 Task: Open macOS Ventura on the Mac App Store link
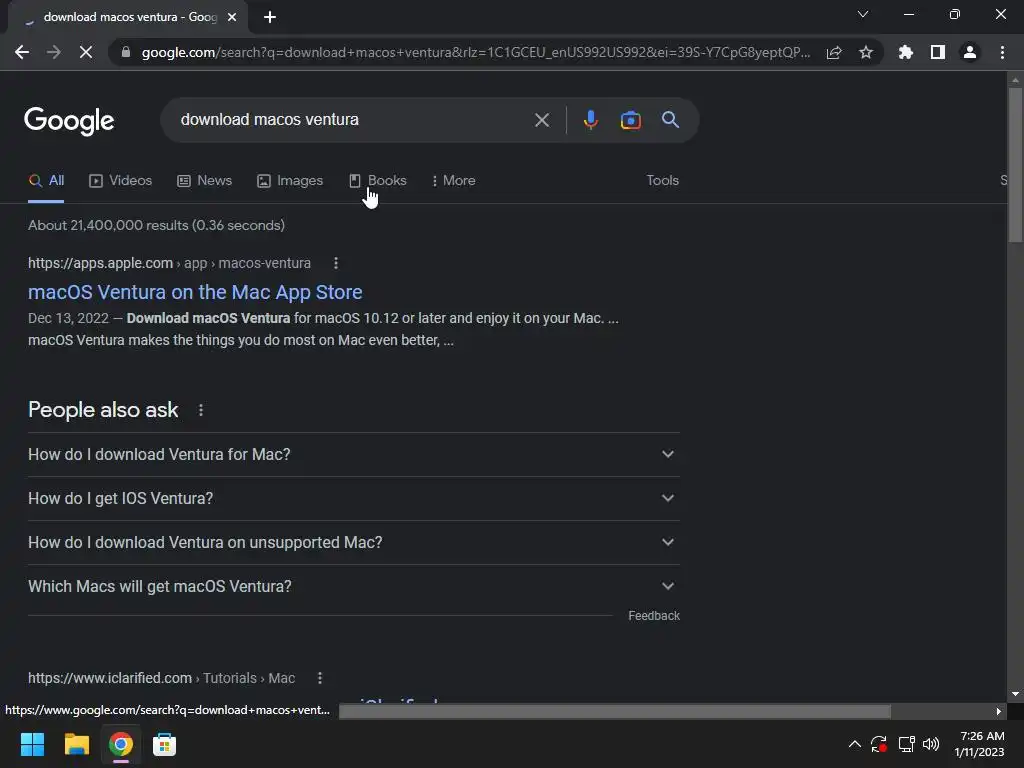[x=195, y=292]
